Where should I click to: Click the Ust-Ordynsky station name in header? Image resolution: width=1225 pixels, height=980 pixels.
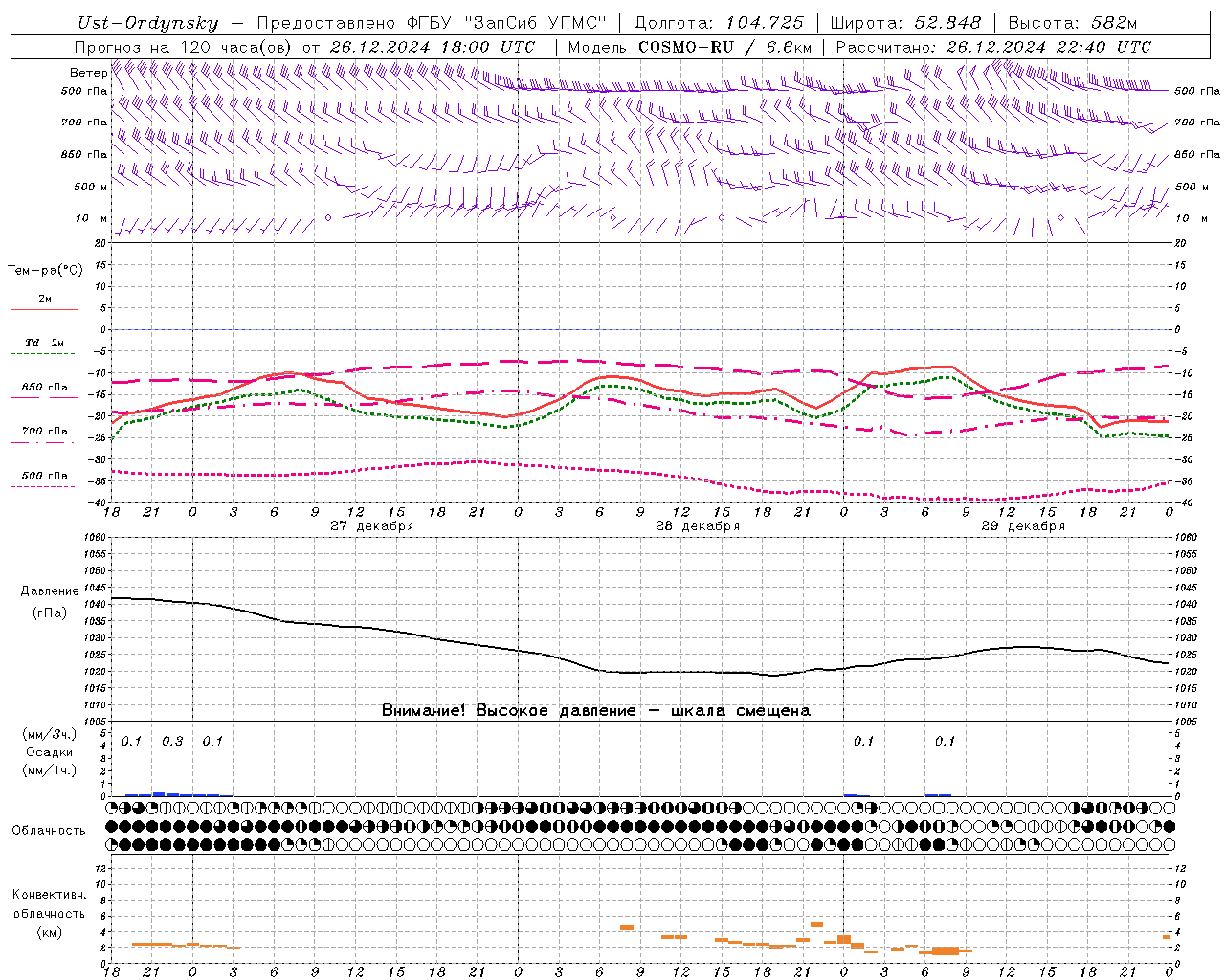pos(148,23)
